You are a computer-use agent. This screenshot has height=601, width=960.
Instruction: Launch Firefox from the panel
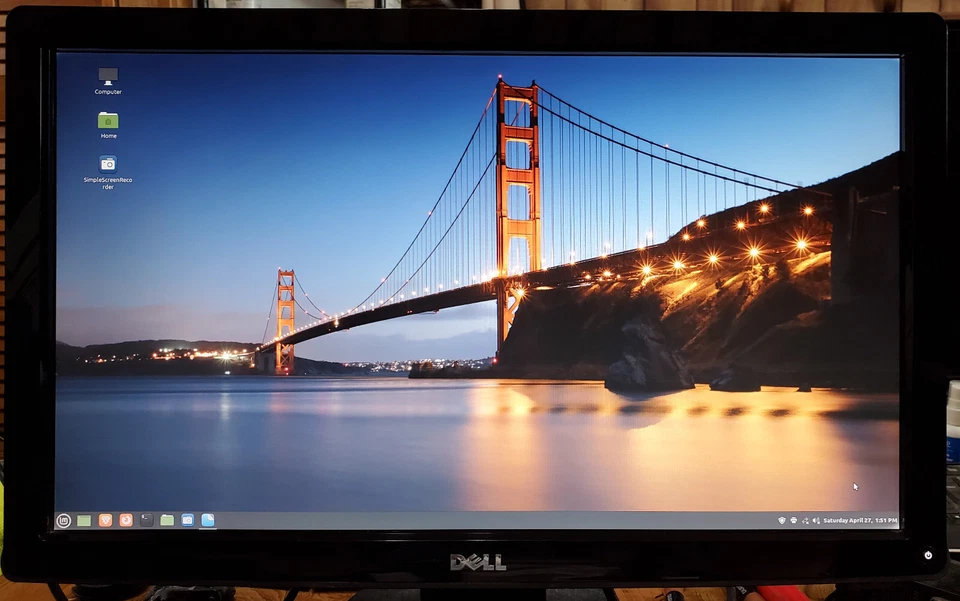coord(105,520)
